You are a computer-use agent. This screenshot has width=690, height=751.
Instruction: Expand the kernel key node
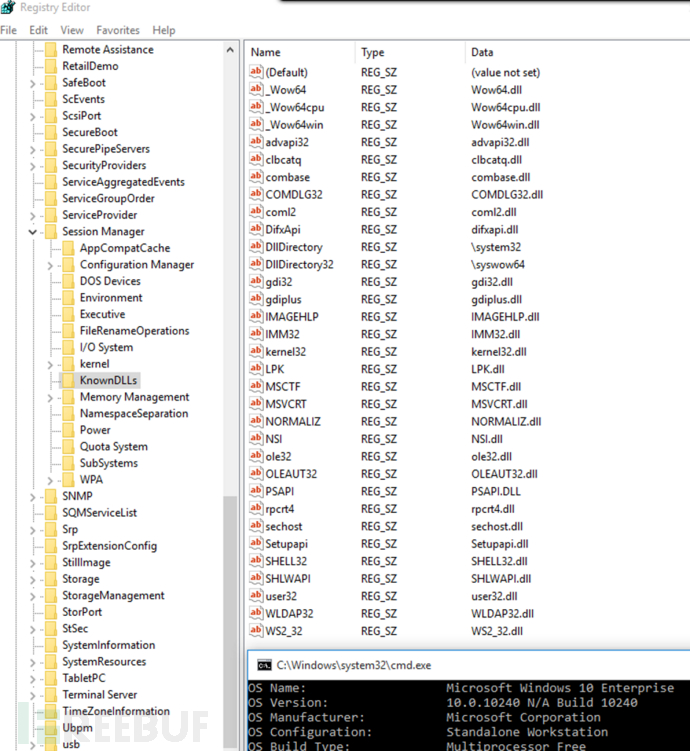[x=50, y=364]
